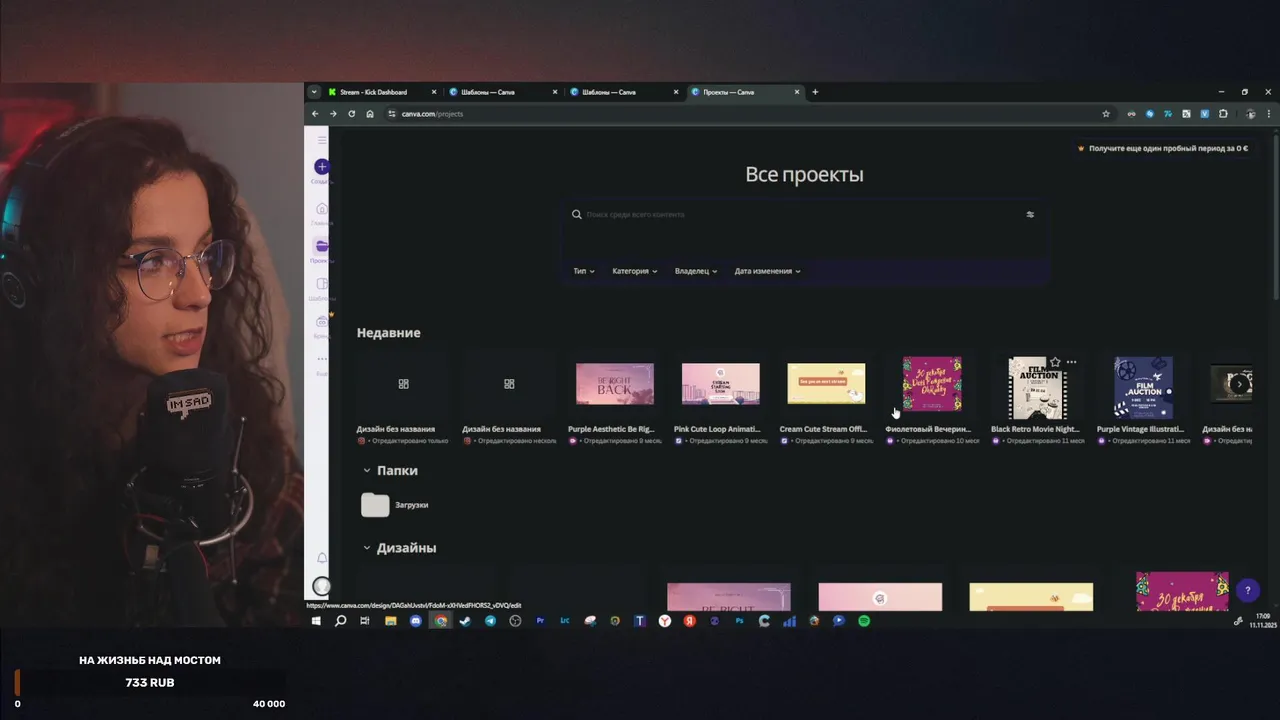1280x720 pixels.
Task: Open Discord from the taskbar
Action: 415,621
